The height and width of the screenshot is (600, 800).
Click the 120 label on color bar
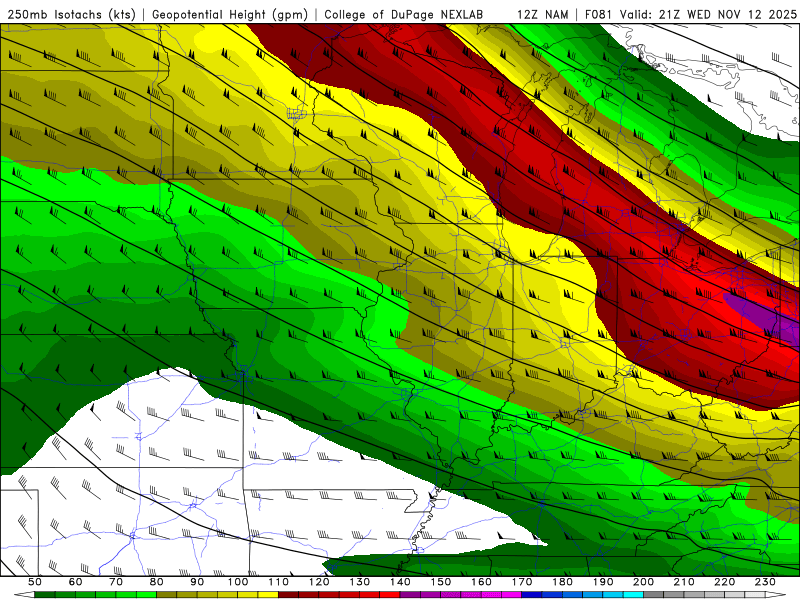pyautogui.click(x=319, y=582)
